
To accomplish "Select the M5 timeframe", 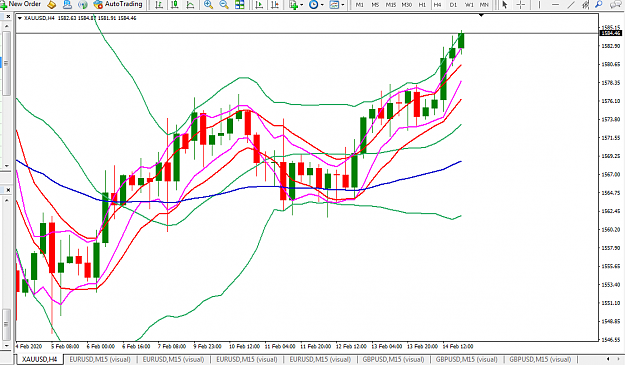I will coord(375,5).
